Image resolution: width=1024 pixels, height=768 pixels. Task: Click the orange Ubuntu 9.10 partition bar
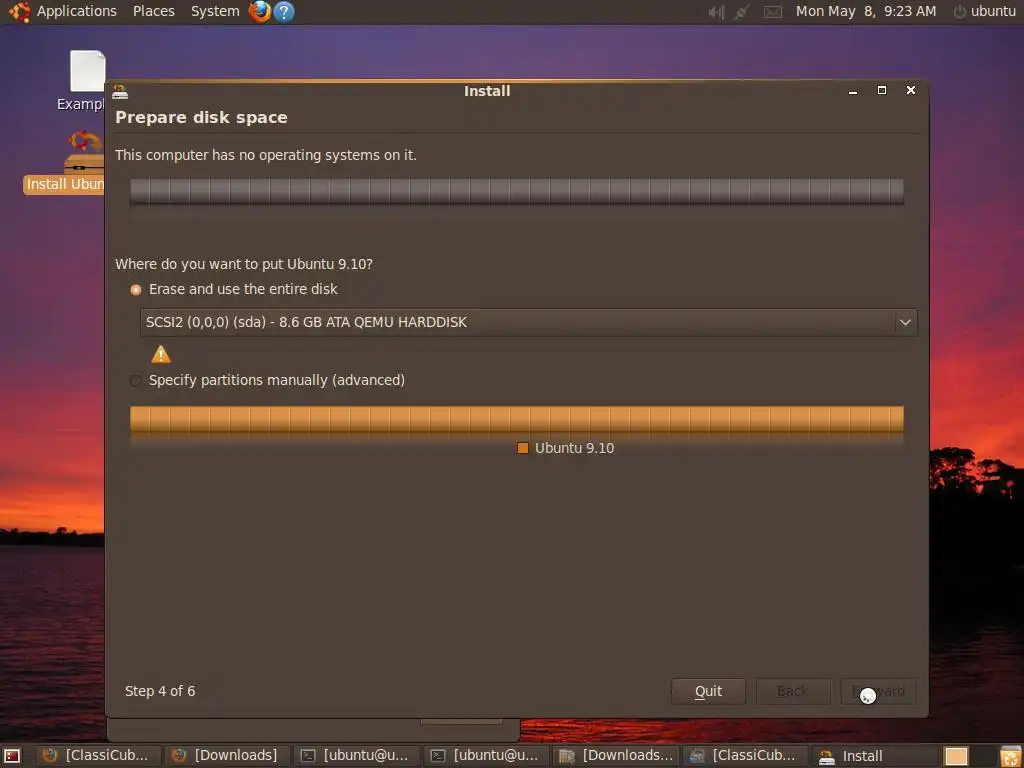coord(517,419)
